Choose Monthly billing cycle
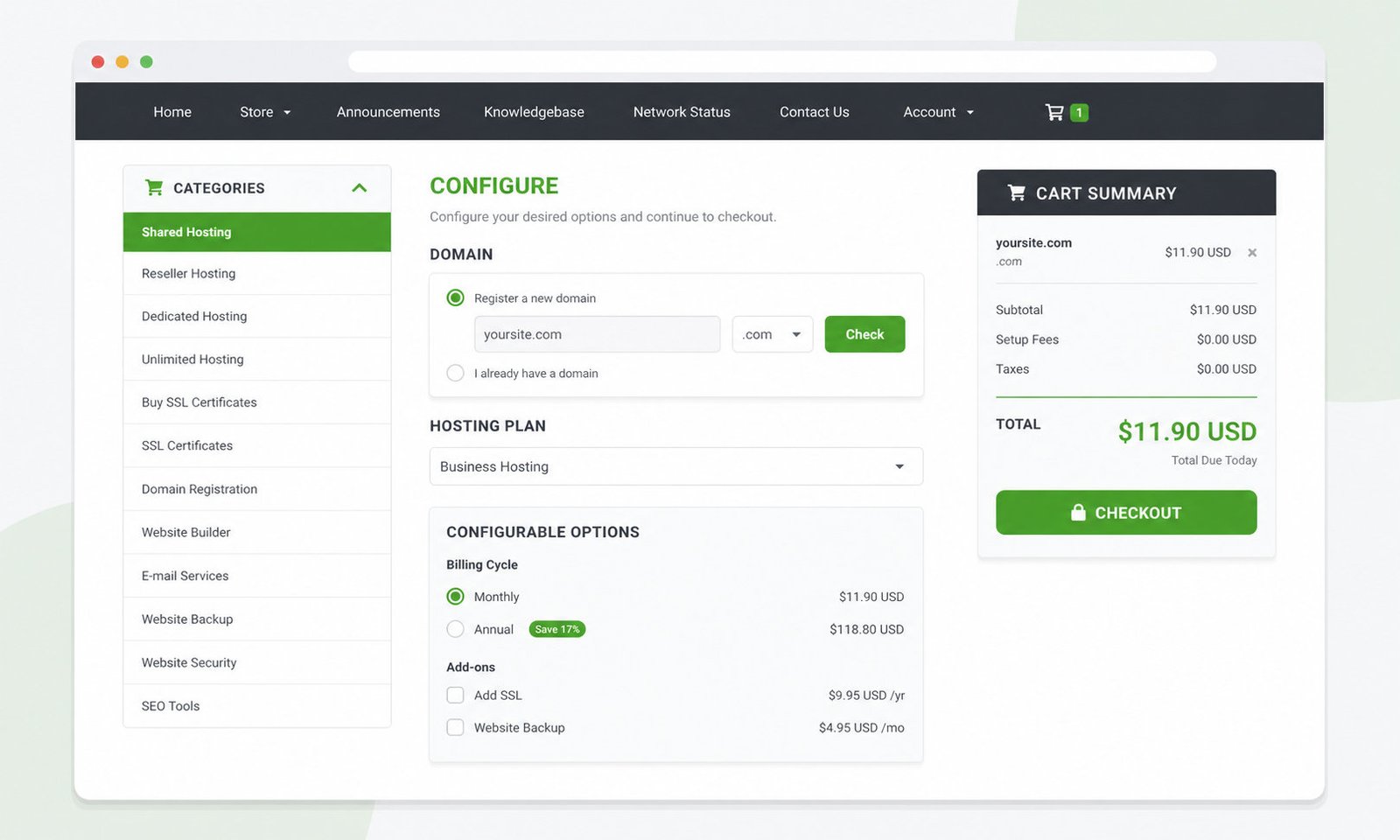Screen dimensions: 1400x840 455,597
